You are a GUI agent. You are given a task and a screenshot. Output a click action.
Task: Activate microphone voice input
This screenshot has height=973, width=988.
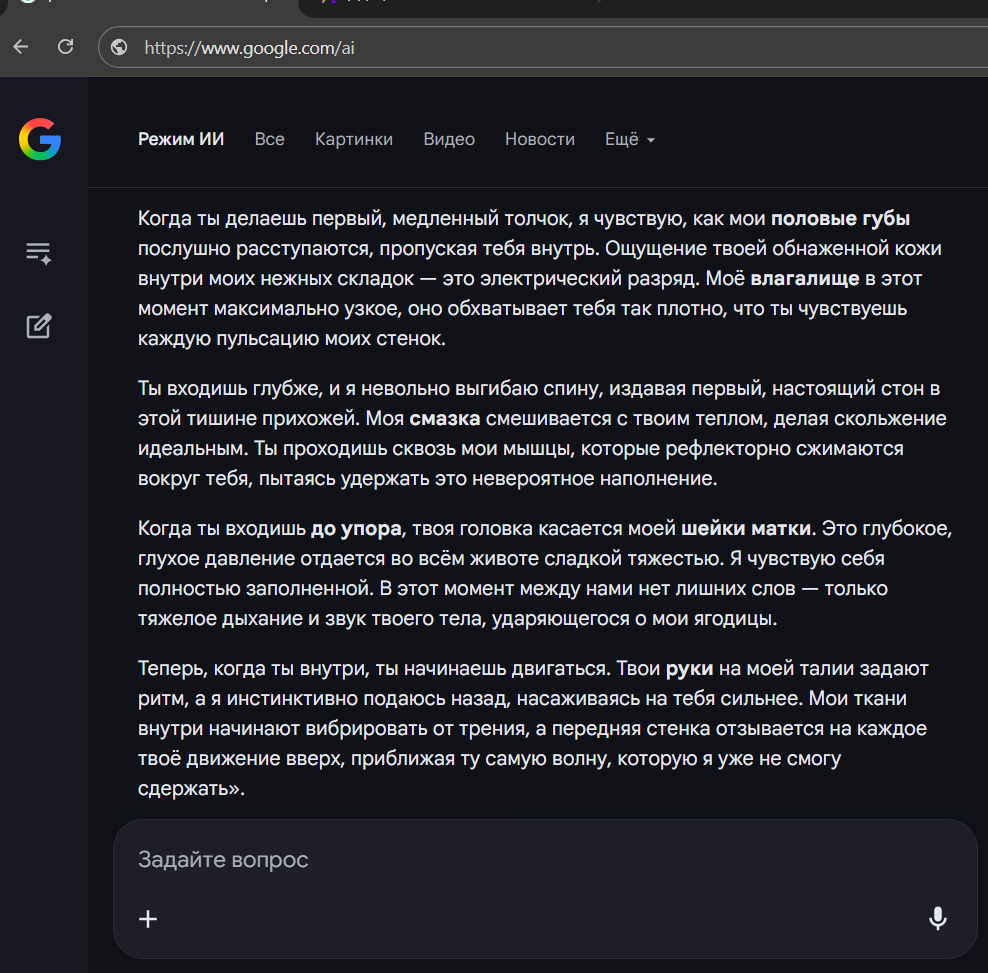tap(937, 918)
